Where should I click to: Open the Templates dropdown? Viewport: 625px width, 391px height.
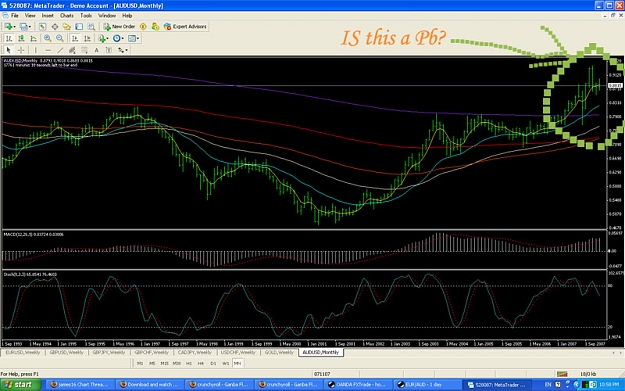click(133, 39)
